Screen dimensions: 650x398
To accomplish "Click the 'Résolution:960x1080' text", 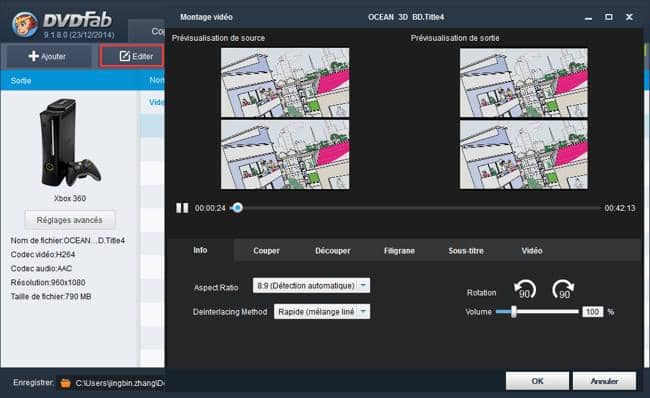I will [48, 282].
